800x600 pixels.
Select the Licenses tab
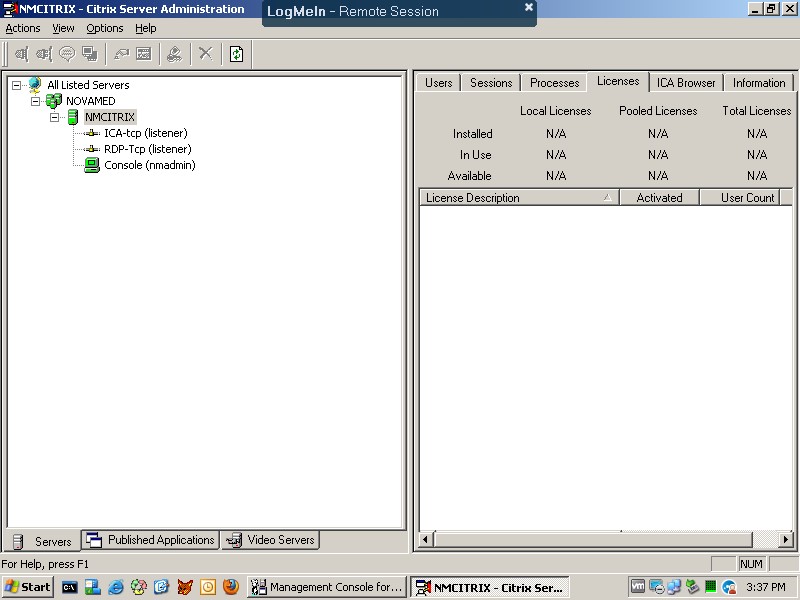coord(618,81)
